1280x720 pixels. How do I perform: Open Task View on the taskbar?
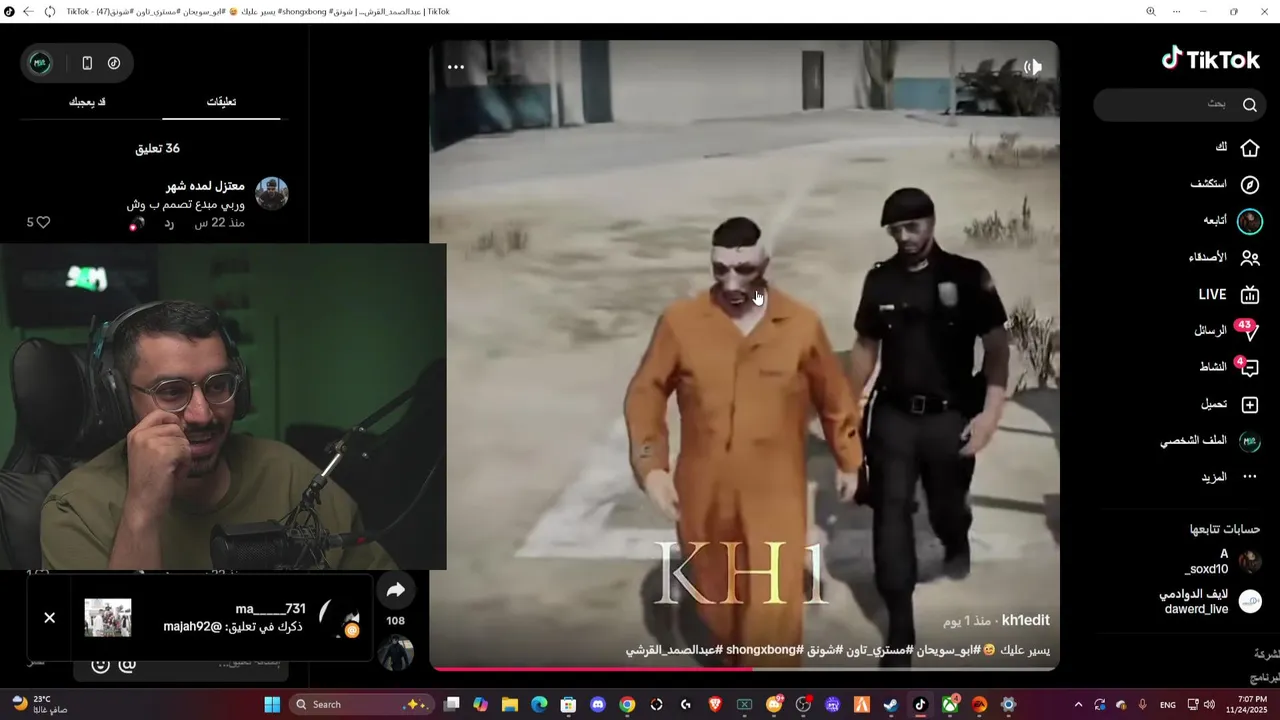click(x=452, y=705)
